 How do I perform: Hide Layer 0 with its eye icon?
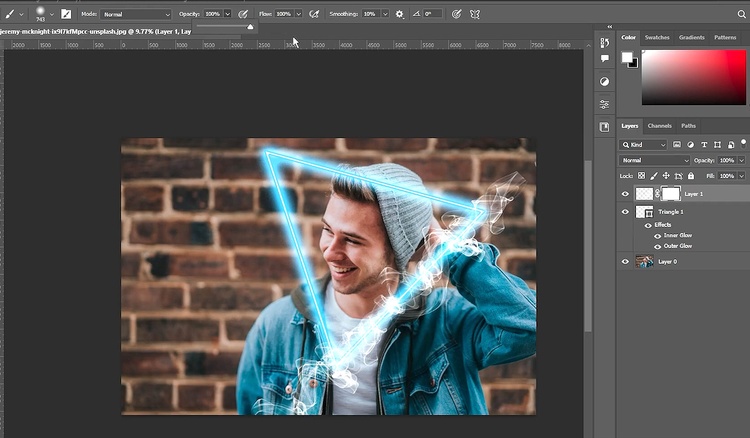pos(626,261)
